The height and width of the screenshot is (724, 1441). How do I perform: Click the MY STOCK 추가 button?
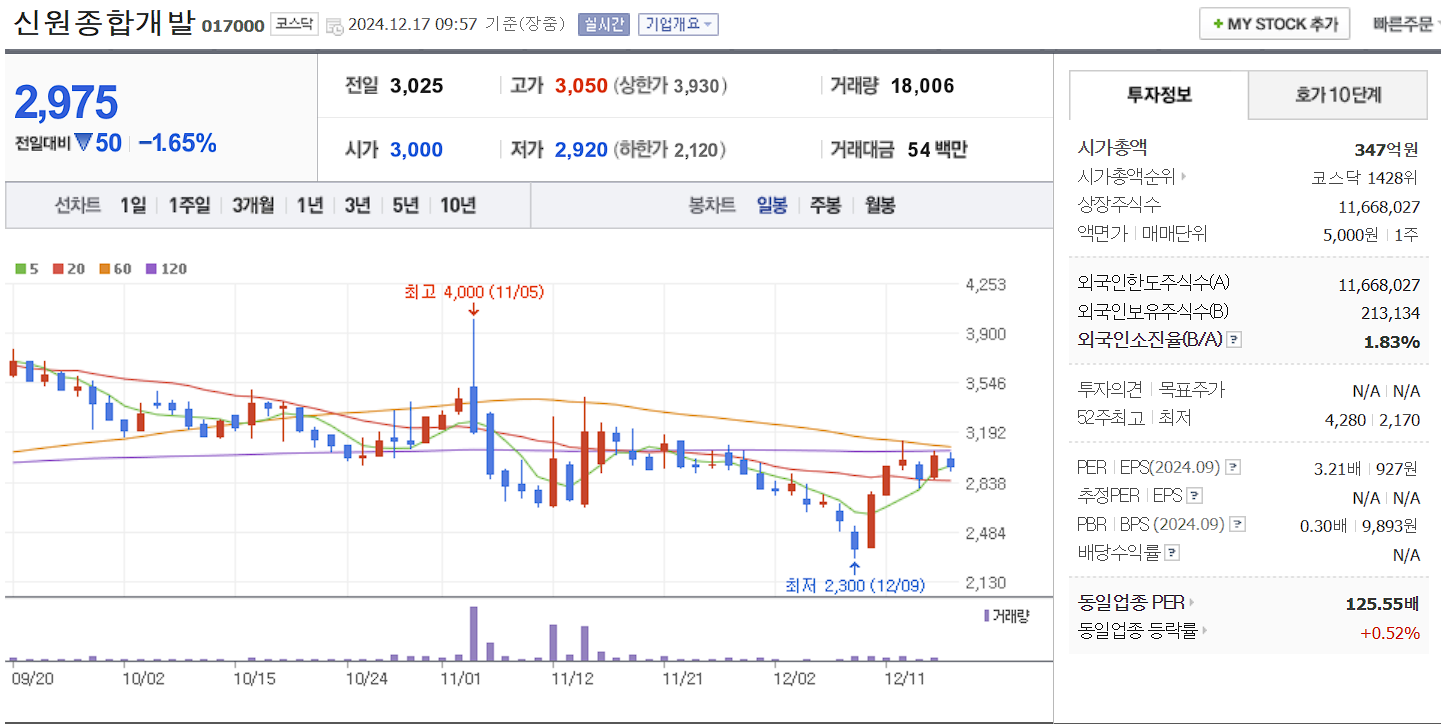[1274, 22]
